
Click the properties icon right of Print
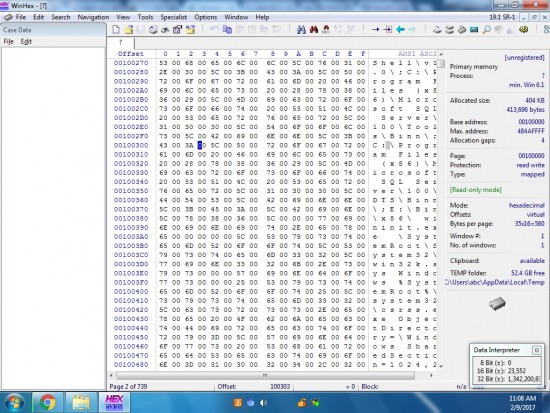point(165,30)
